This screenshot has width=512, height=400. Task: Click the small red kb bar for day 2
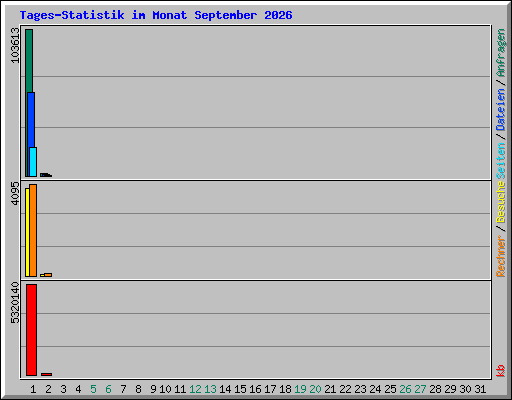[x=46, y=374]
